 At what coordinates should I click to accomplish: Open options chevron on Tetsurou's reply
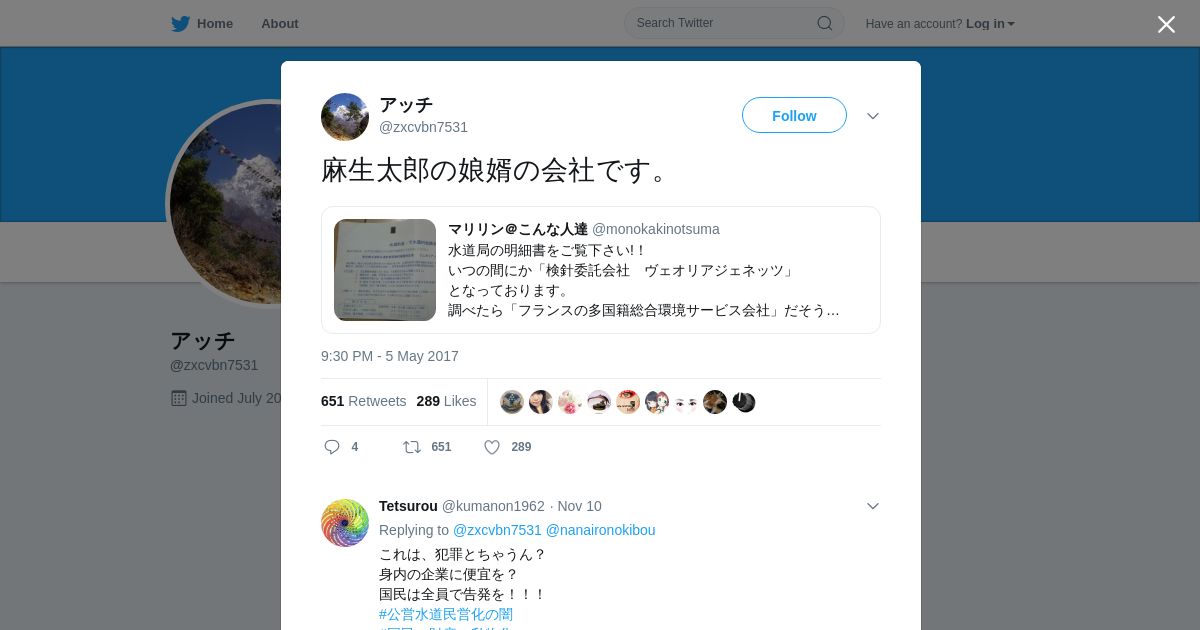(873, 506)
